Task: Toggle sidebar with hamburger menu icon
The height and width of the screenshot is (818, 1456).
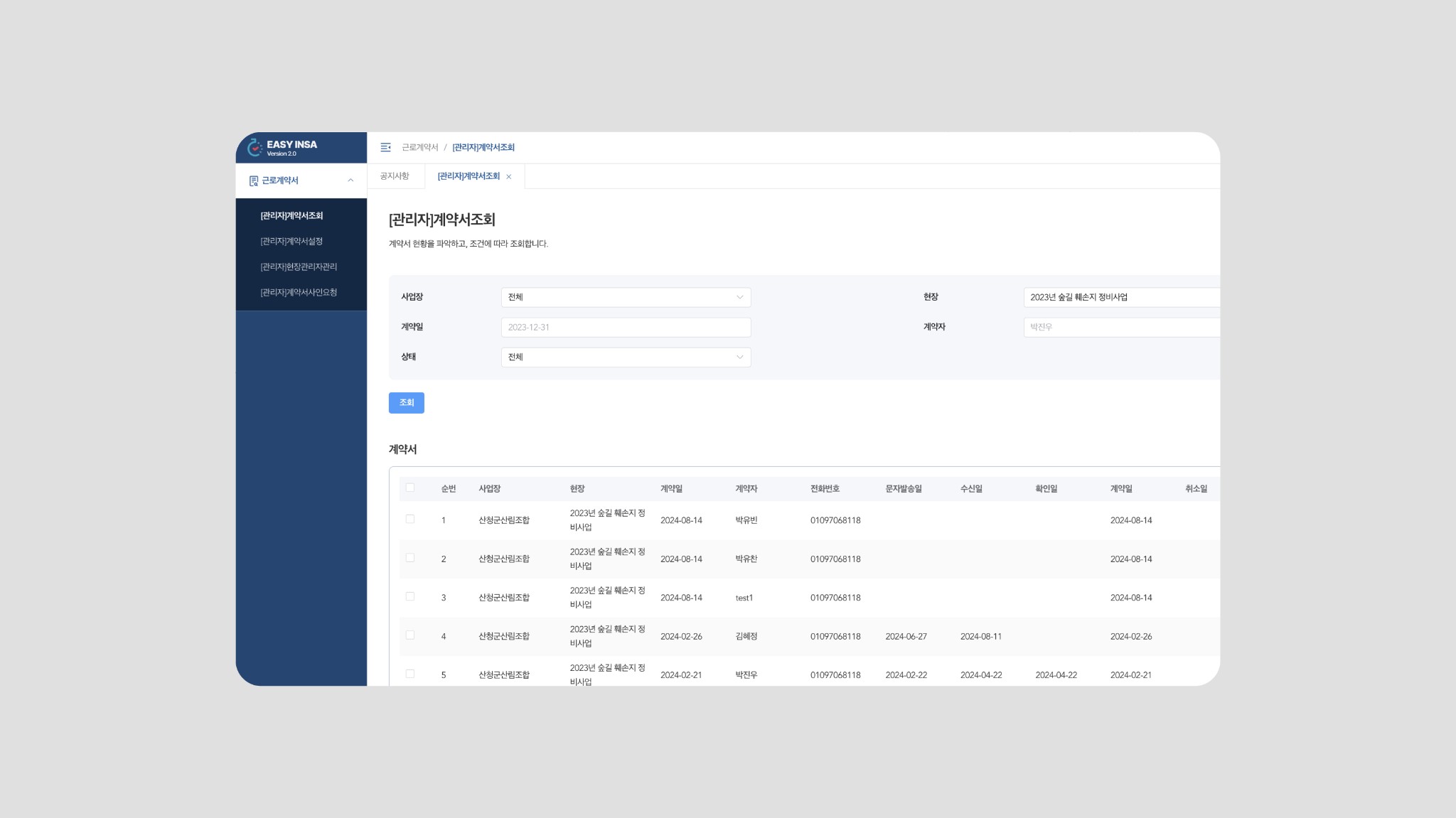Action: tap(385, 147)
